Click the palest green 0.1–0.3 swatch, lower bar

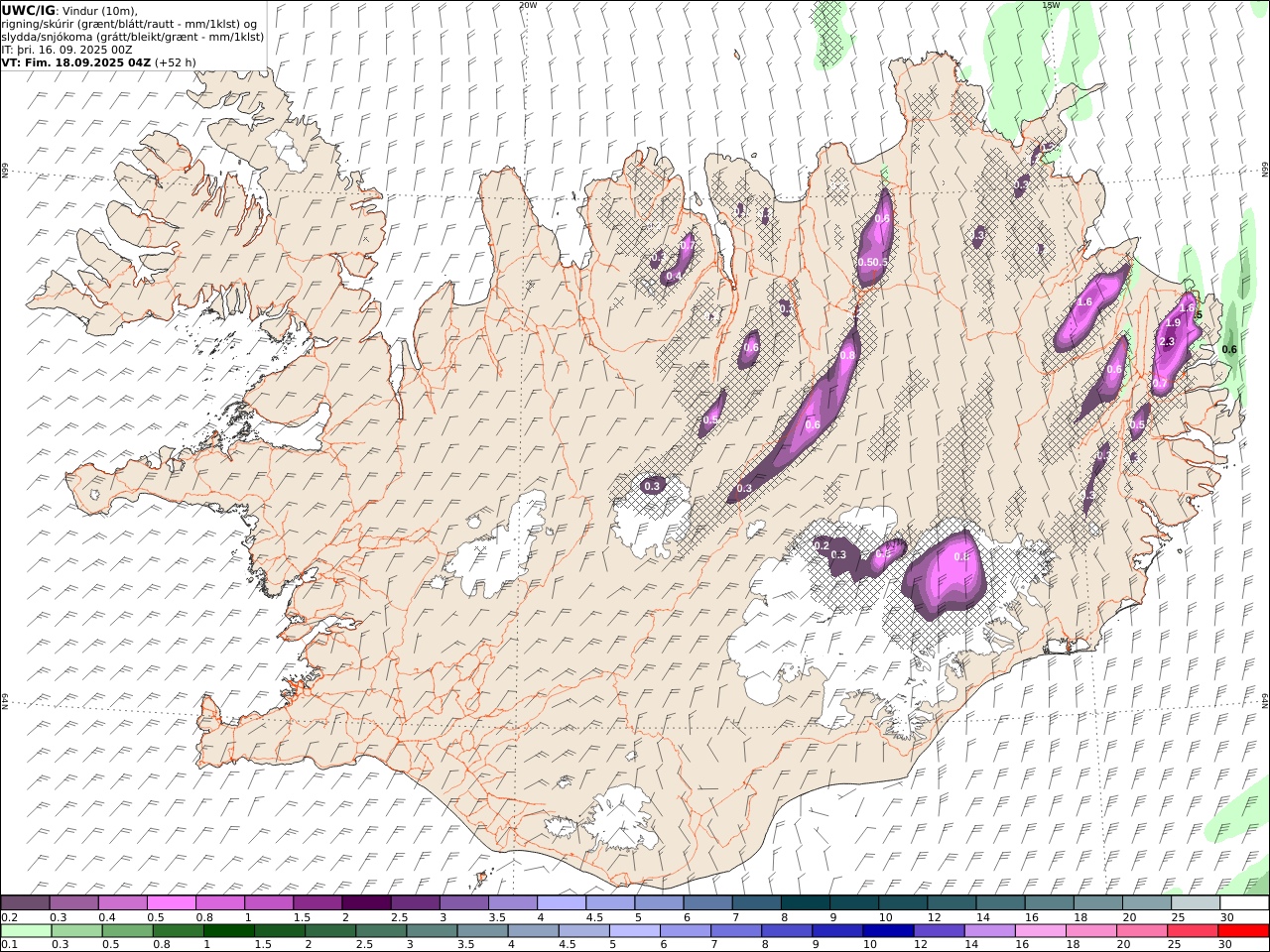25,930
